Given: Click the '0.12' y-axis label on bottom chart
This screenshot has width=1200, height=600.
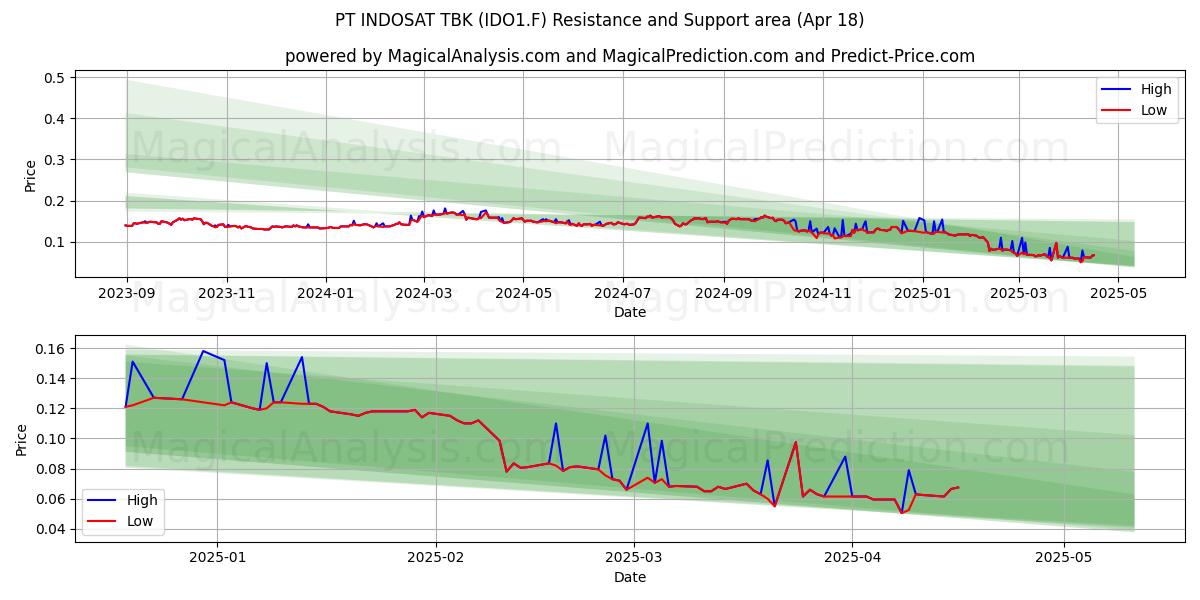Looking at the screenshot, I should coord(51,409).
